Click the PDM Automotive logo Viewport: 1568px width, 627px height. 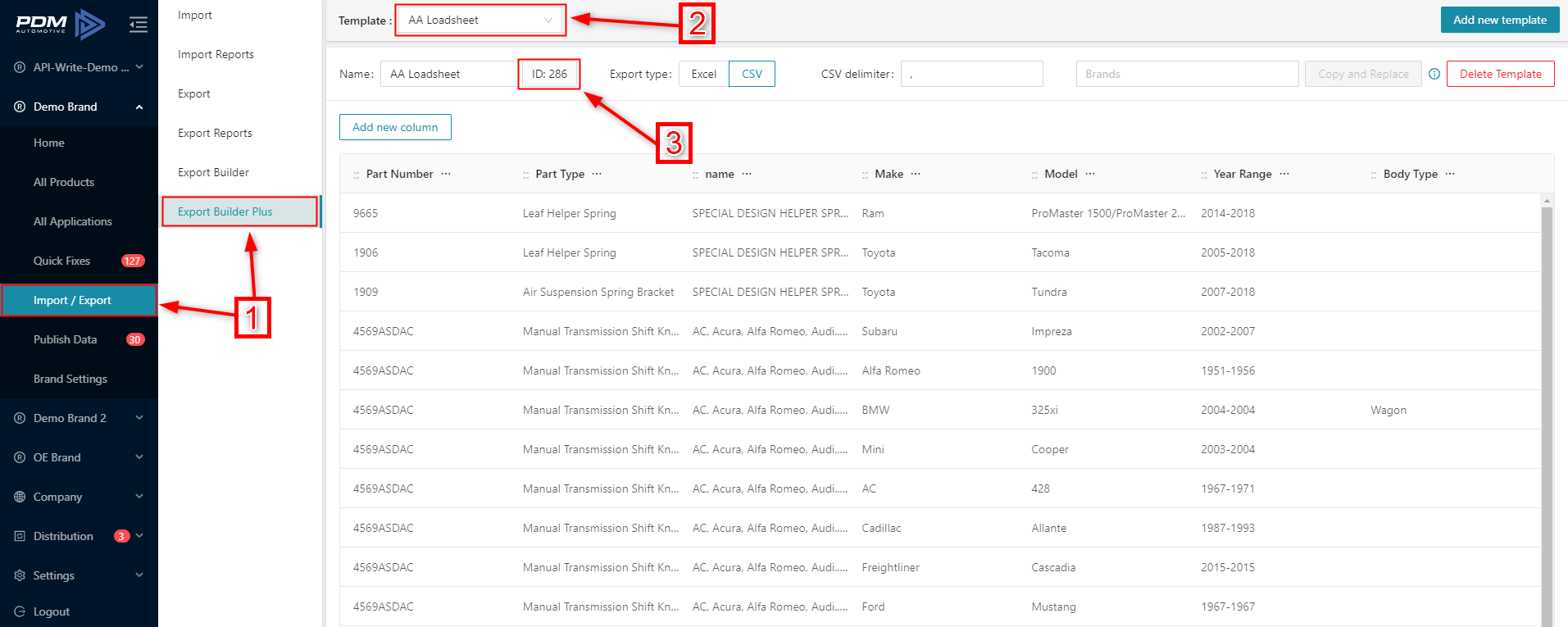61,25
